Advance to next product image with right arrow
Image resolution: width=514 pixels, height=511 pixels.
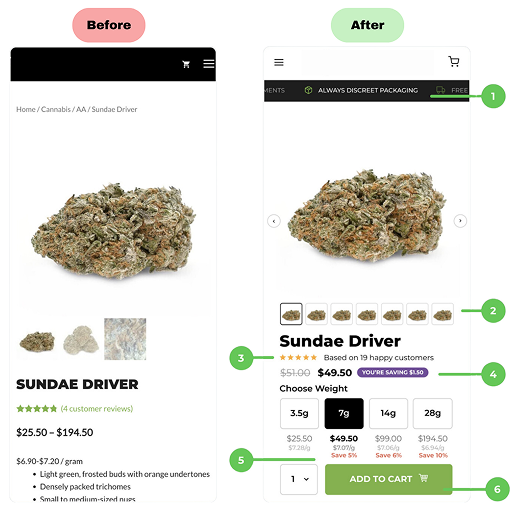(460, 221)
